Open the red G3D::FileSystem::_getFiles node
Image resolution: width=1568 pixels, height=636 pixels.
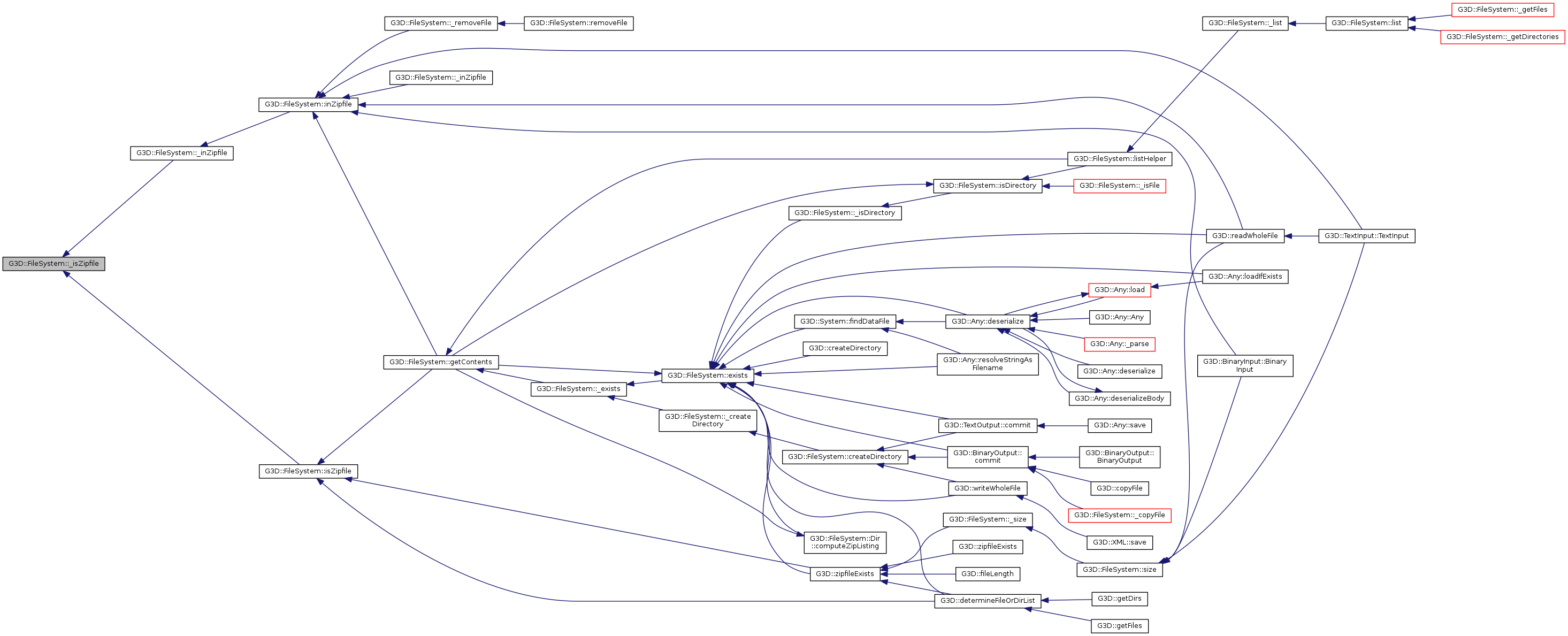tap(1502, 10)
